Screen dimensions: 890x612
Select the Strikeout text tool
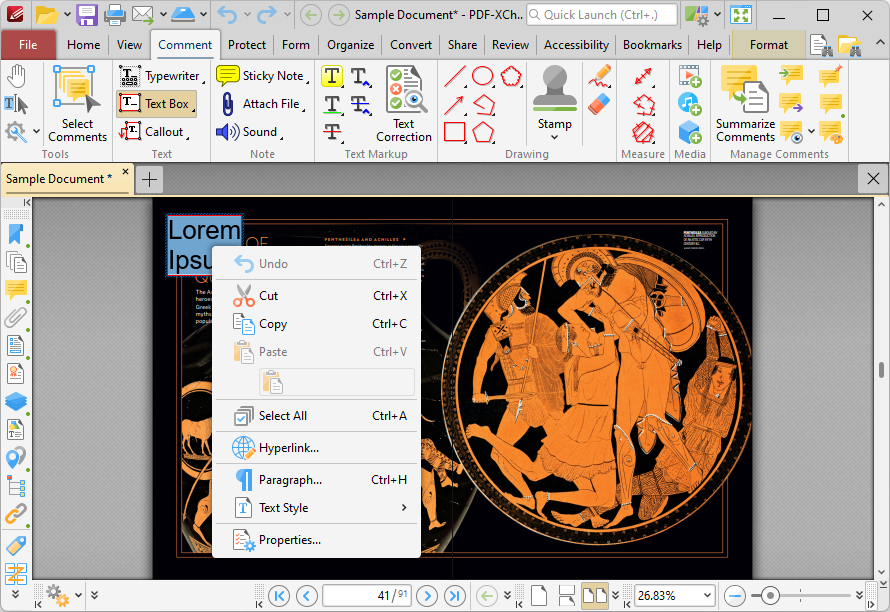click(333, 132)
